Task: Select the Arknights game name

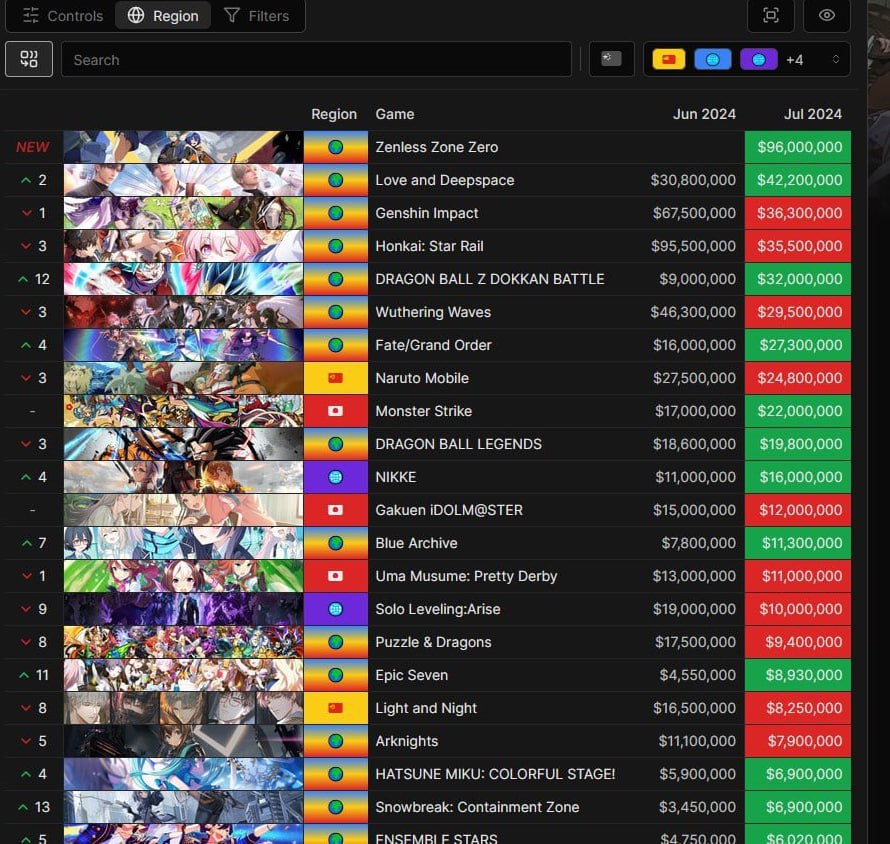Action: [x=406, y=741]
